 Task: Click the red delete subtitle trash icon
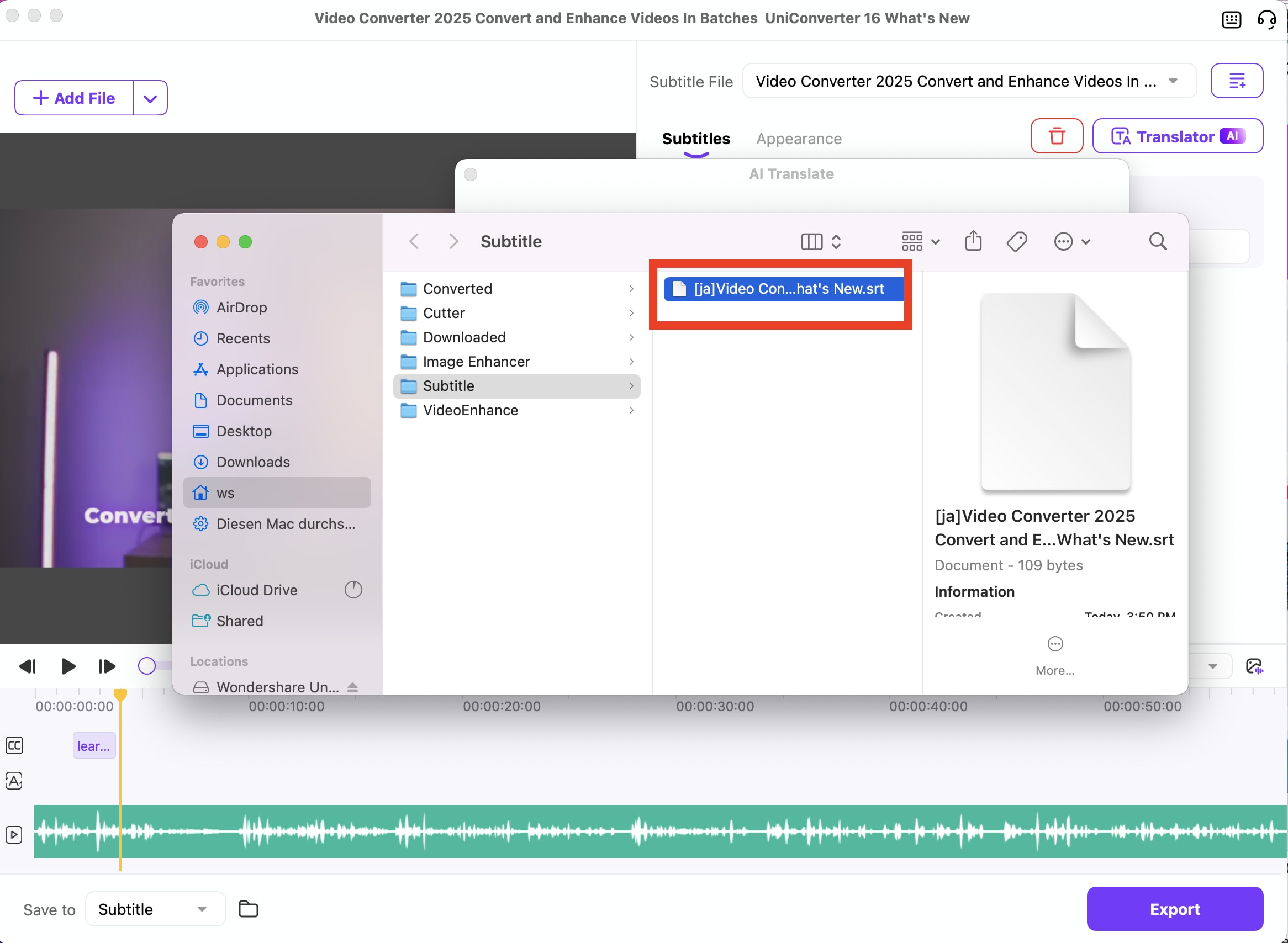click(x=1056, y=136)
